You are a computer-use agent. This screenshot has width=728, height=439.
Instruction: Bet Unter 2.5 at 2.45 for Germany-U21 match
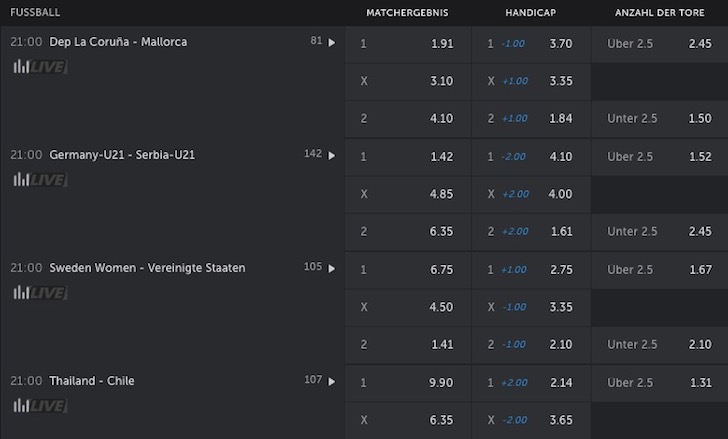[660, 232]
